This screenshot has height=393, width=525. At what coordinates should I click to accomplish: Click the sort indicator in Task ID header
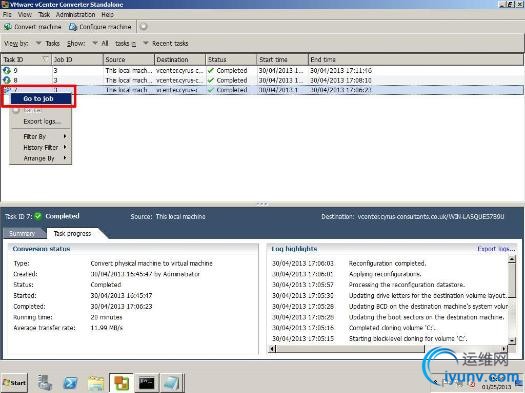[x=45, y=59]
